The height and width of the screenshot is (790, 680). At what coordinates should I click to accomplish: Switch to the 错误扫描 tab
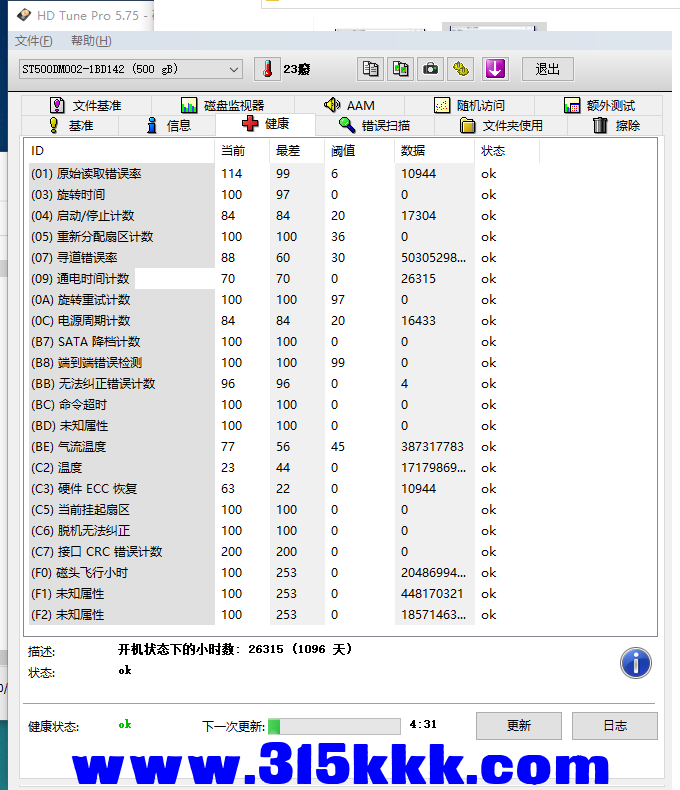375,125
